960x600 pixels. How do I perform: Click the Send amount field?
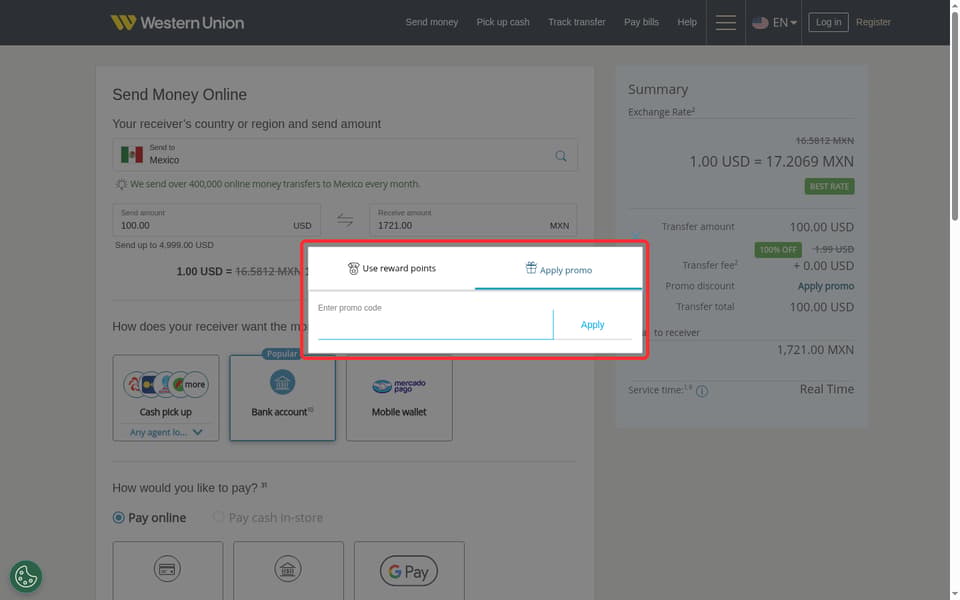point(216,220)
